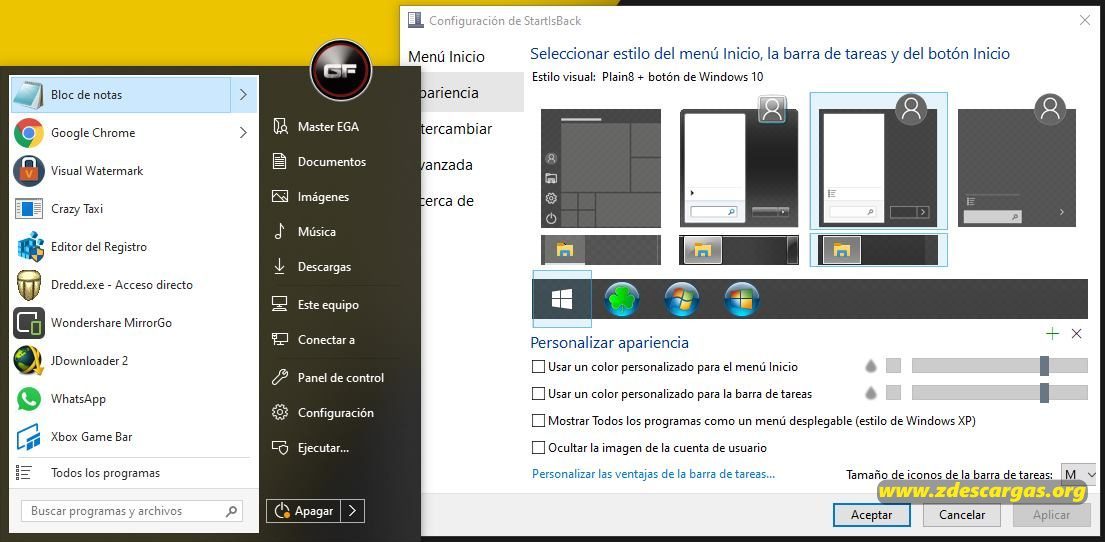1105x542 pixels.
Task: Add a custom start button with plus icon
Action: point(1052,334)
